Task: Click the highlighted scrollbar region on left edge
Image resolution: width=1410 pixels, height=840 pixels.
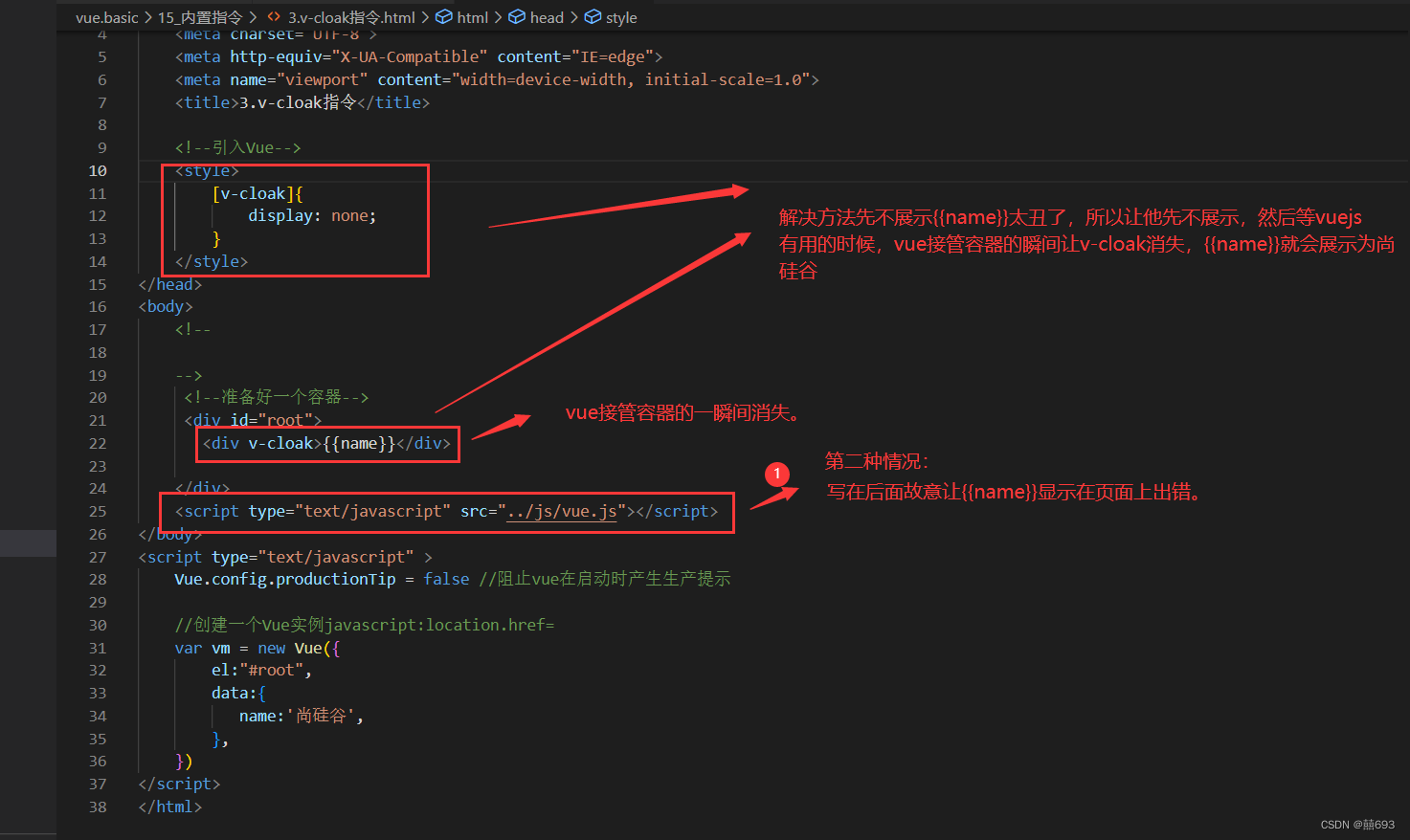Action: 29,542
